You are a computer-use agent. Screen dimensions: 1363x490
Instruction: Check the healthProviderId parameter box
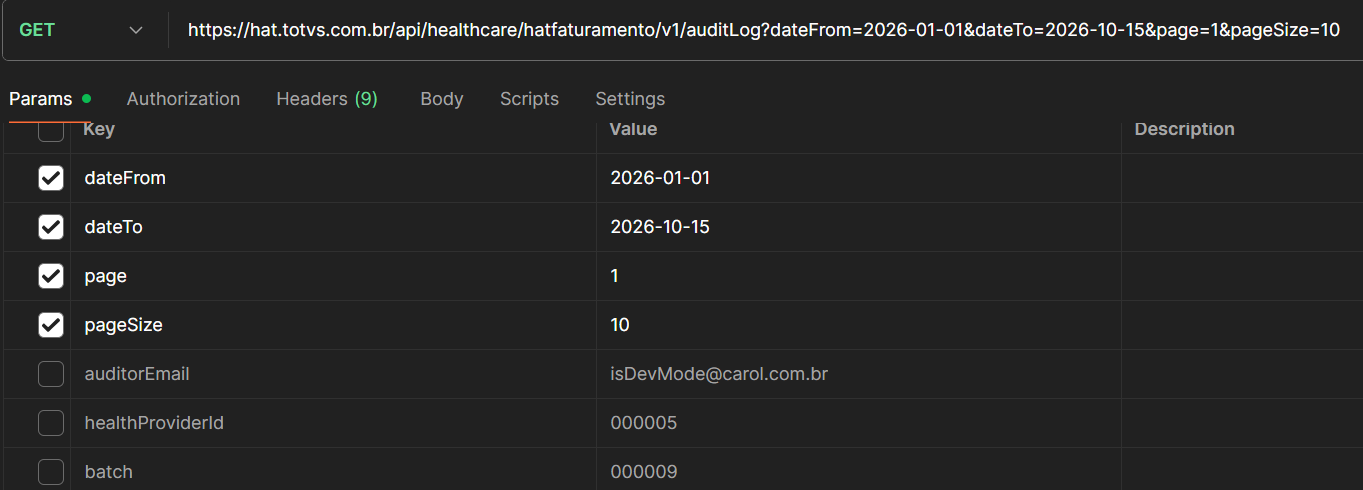[x=51, y=423]
